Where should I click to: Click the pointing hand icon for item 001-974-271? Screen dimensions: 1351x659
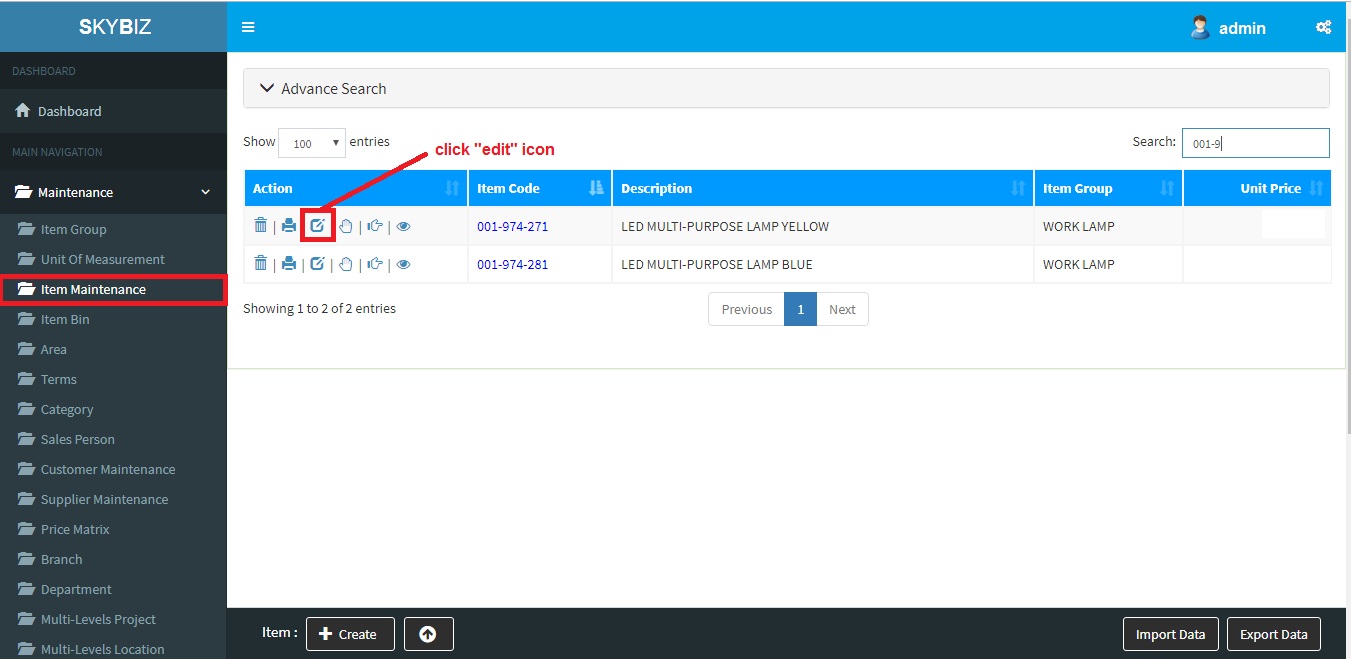click(x=375, y=226)
